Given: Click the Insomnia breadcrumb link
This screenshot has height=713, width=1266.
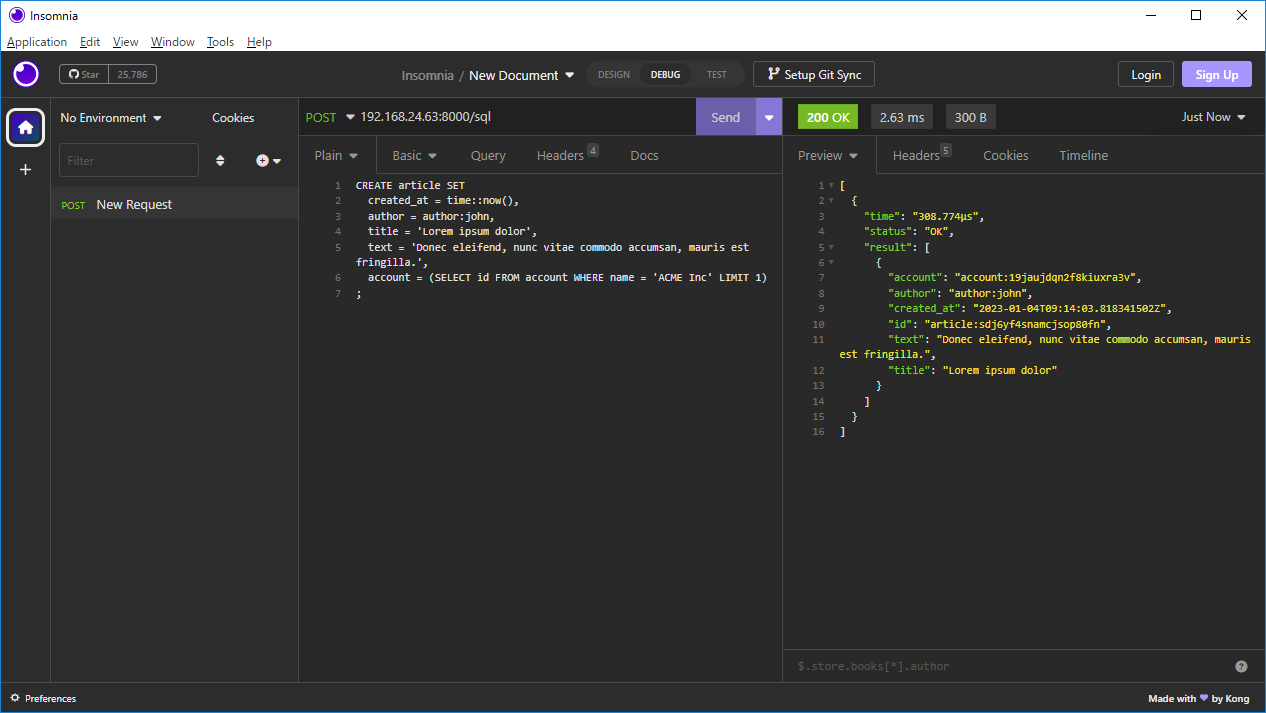Looking at the screenshot, I should [x=427, y=75].
